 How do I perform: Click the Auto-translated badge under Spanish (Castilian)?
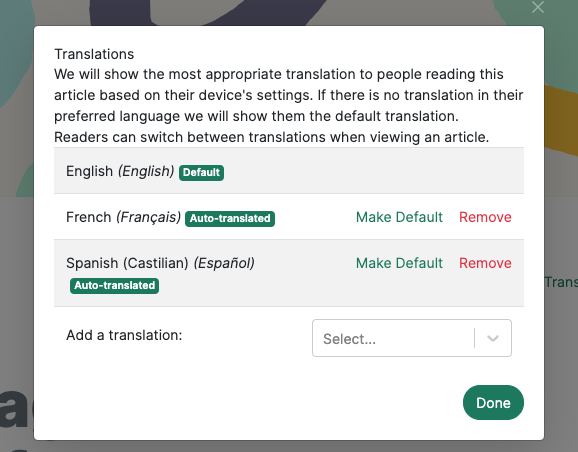tap(114, 286)
